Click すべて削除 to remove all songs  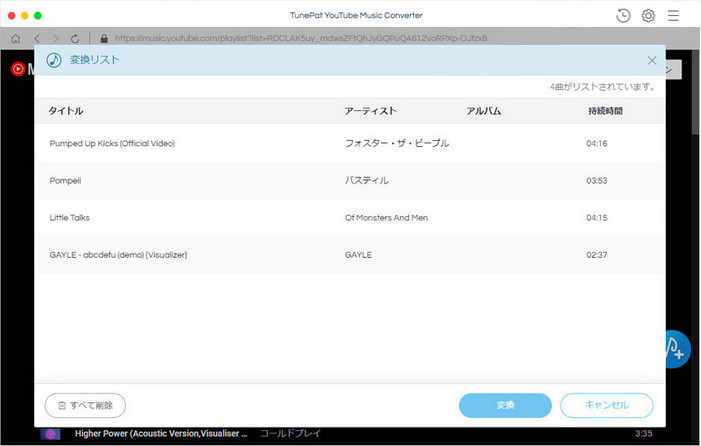click(x=85, y=405)
